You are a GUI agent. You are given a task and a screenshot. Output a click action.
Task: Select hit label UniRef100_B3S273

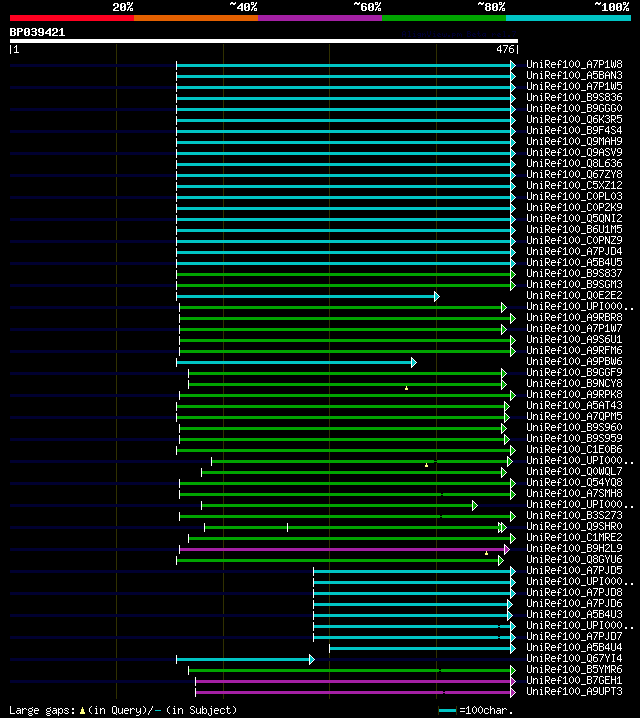574,515
